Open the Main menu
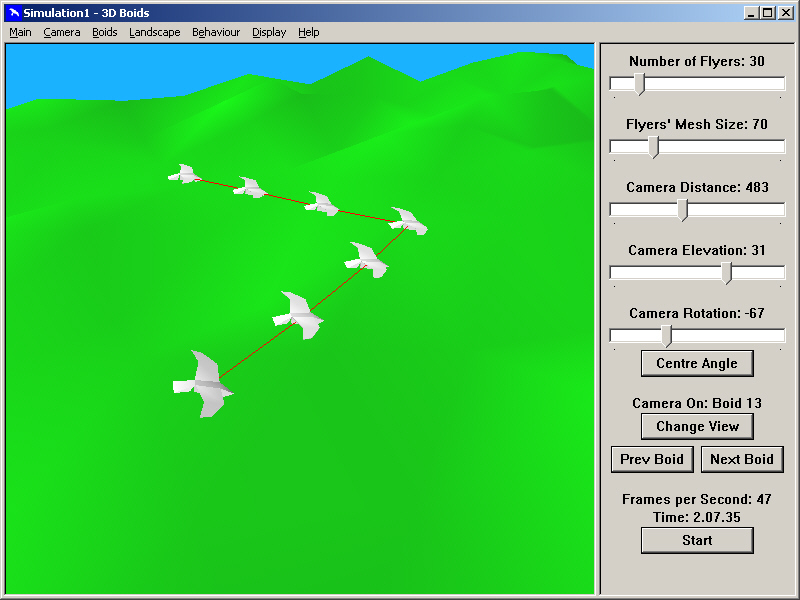 [x=20, y=32]
